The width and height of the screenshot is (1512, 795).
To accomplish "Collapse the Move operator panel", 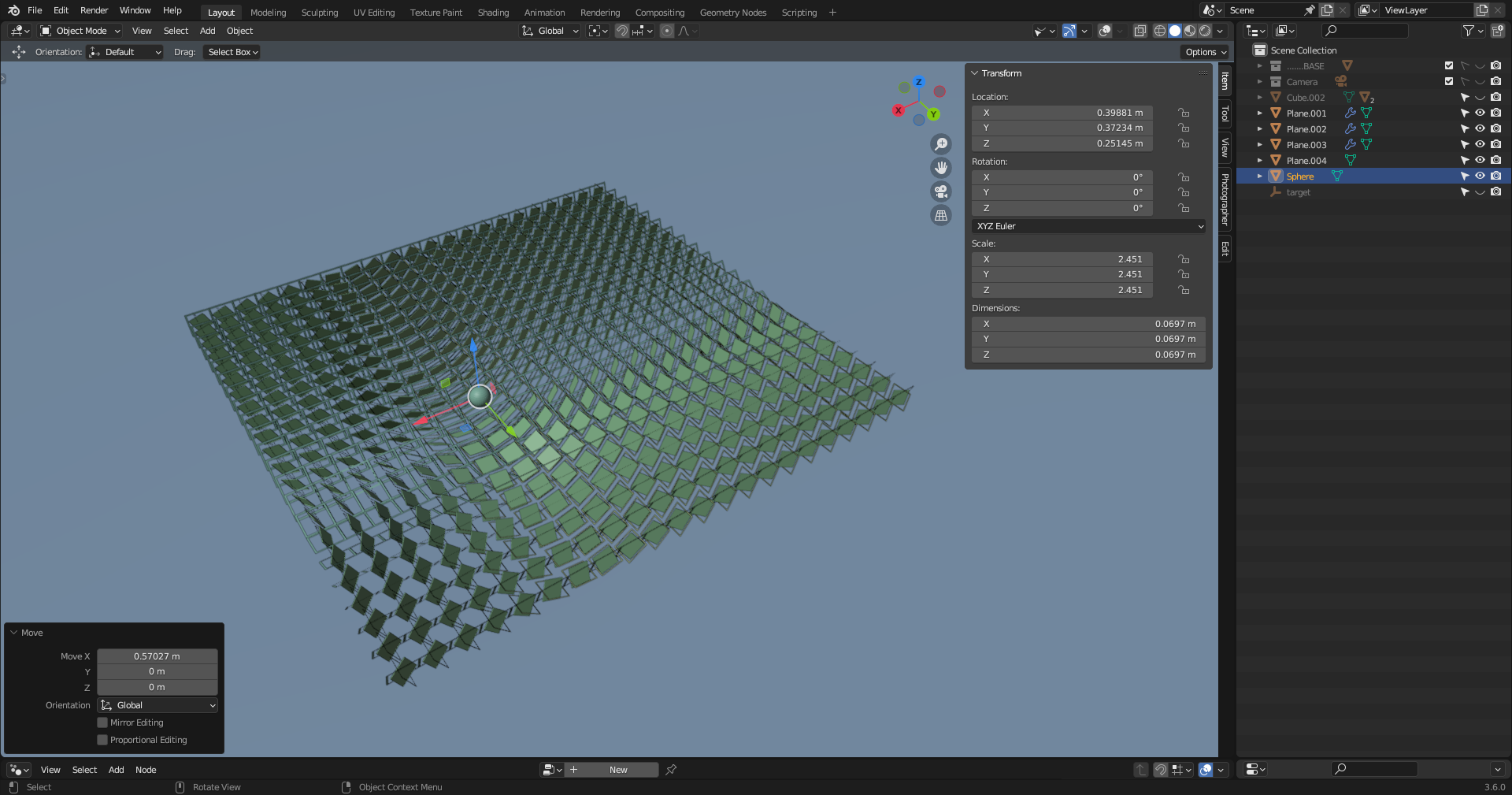I will coord(13,633).
